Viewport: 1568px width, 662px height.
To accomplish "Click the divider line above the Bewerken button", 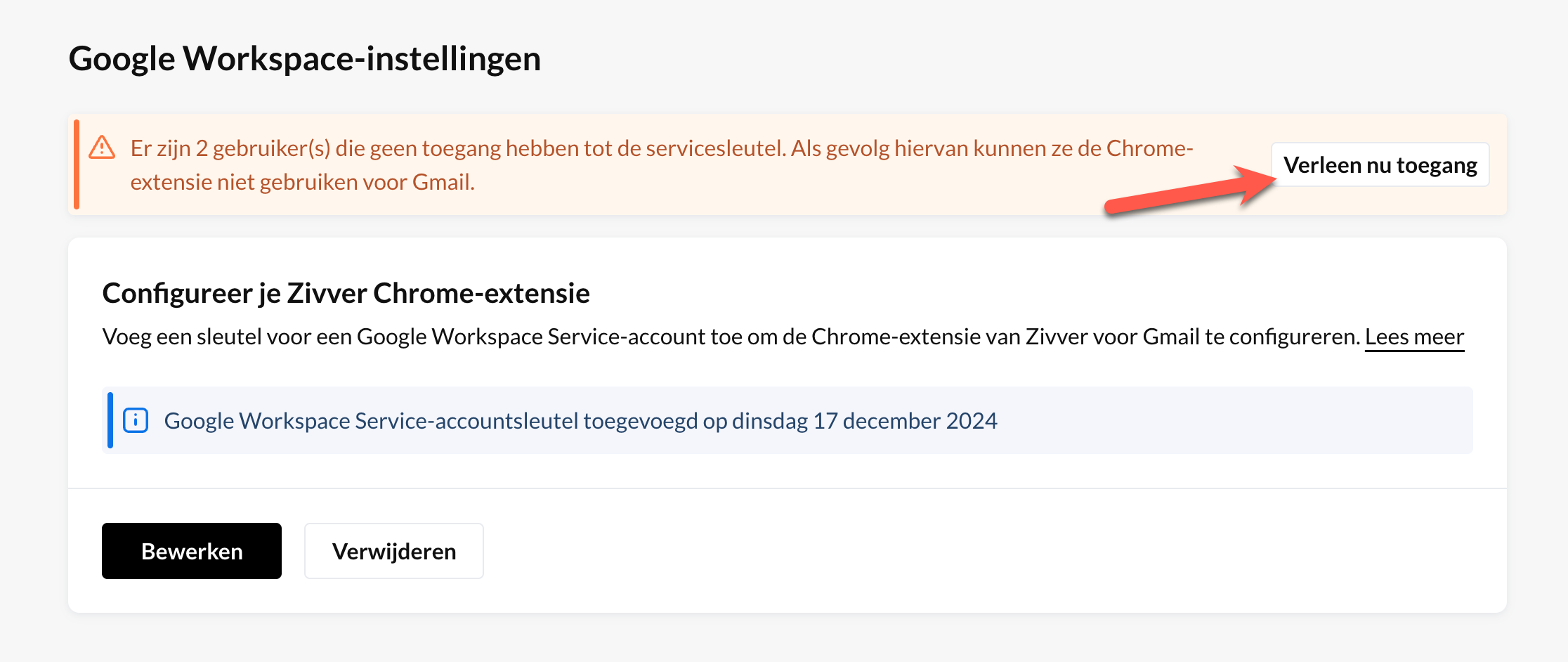I will click(x=787, y=488).
